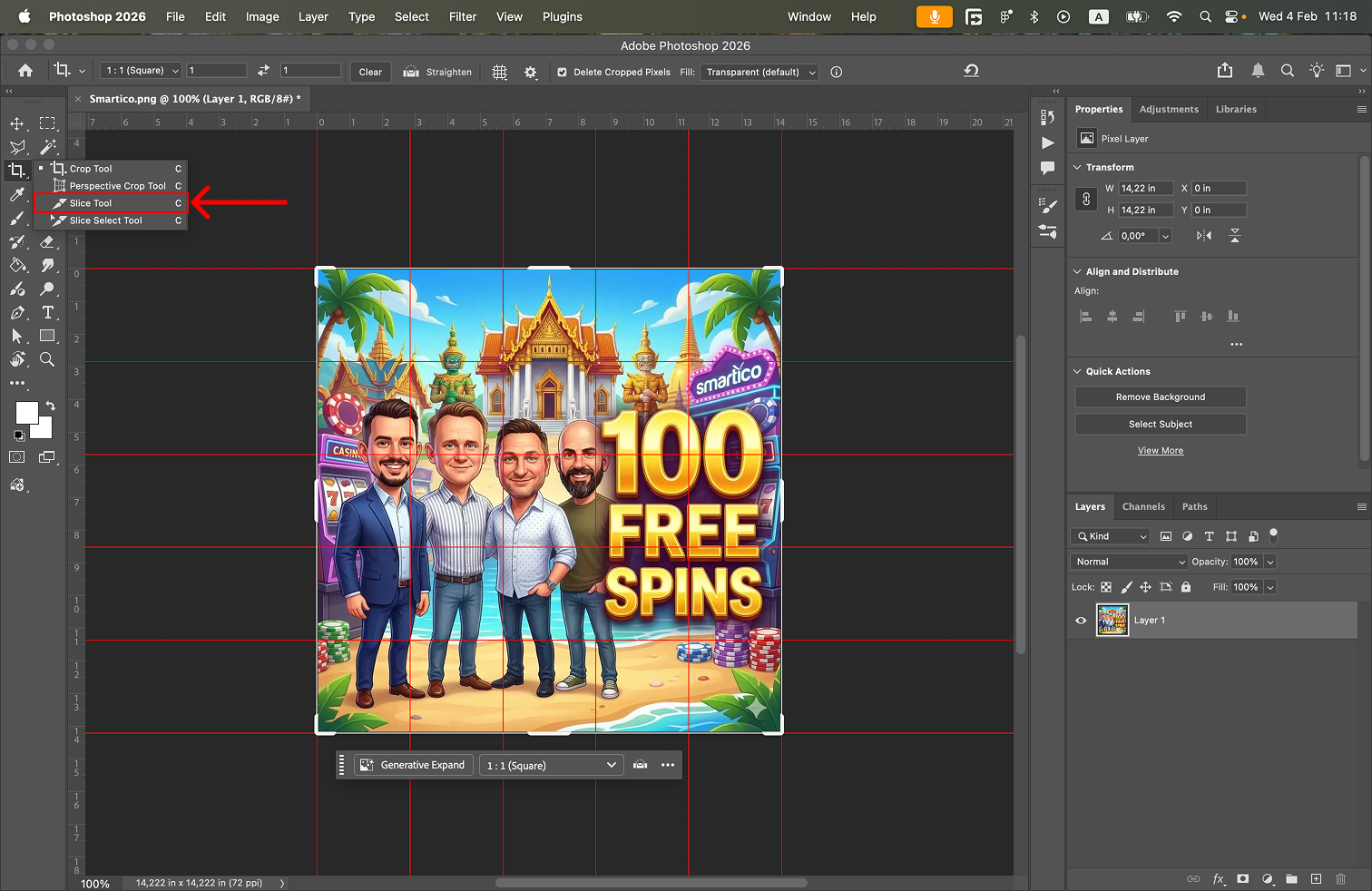This screenshot has width=1372, height=891.
Task: Click the Remove Background button
Action: pyautogui.click(x=1160, y=397)
